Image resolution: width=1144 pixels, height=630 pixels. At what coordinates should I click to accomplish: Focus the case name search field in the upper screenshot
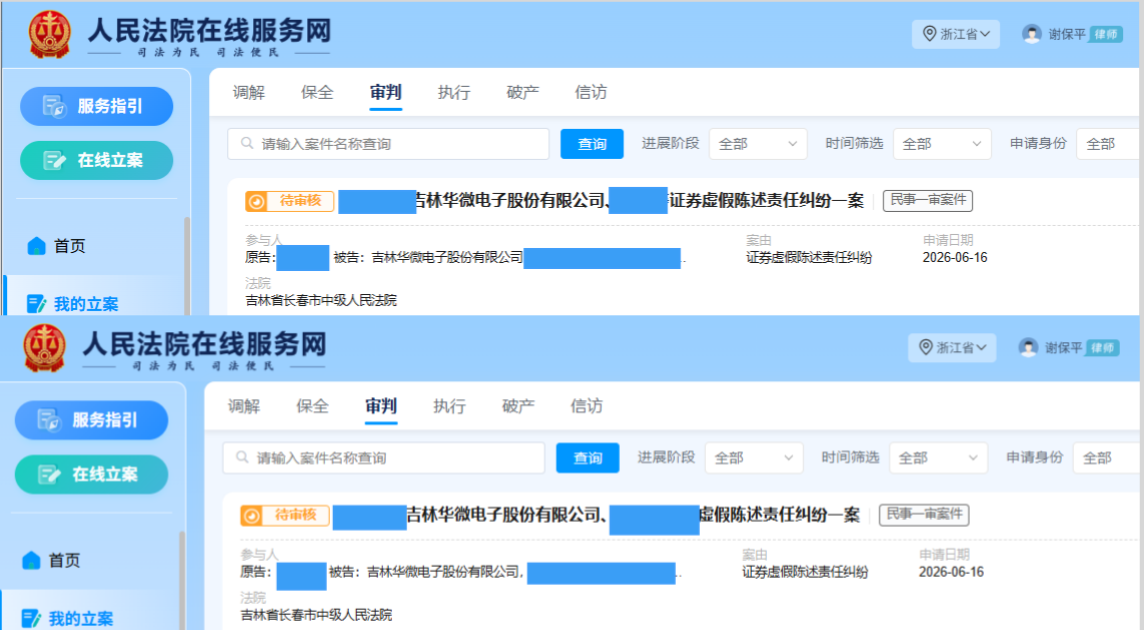pos(388,144)
